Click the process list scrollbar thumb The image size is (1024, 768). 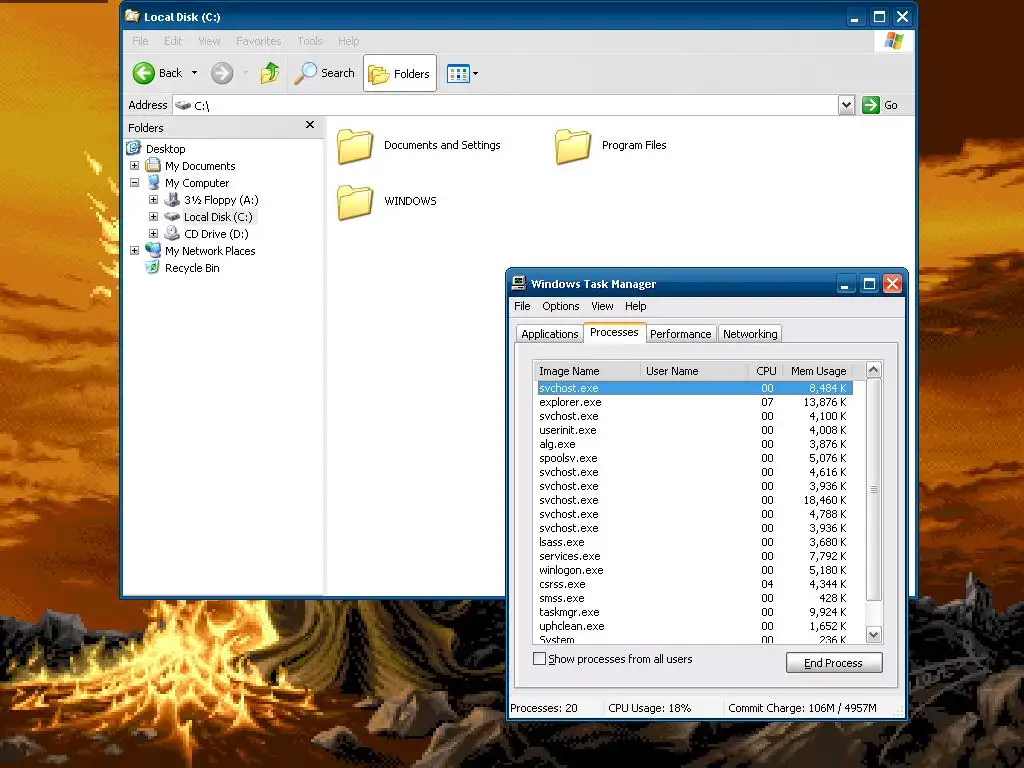point(874,490)
